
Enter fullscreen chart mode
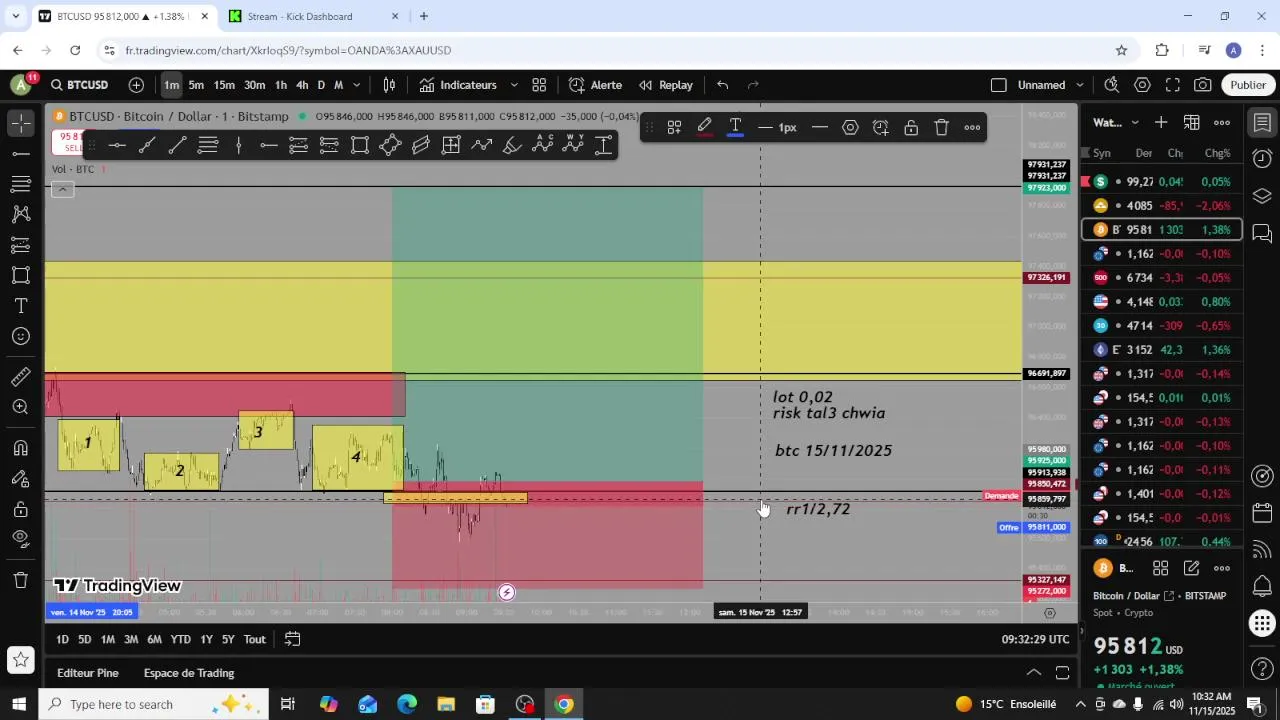point(1173,85)
